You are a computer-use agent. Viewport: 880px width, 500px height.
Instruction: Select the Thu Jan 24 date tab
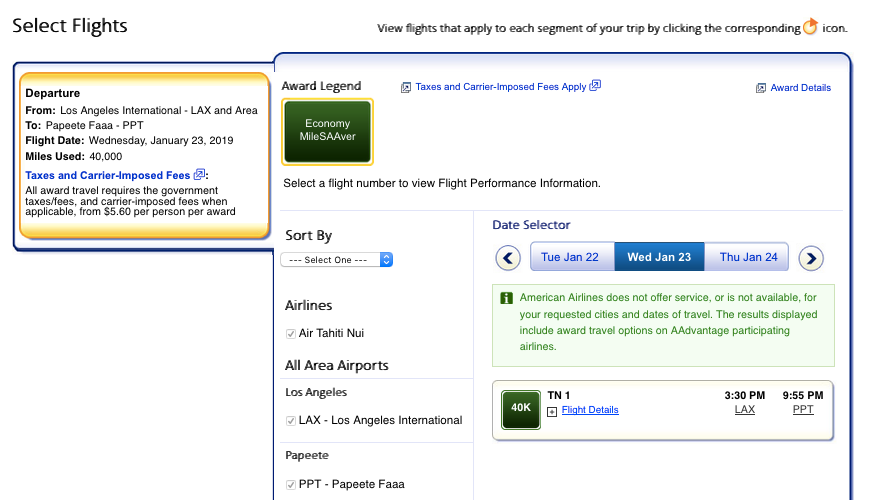749,257
